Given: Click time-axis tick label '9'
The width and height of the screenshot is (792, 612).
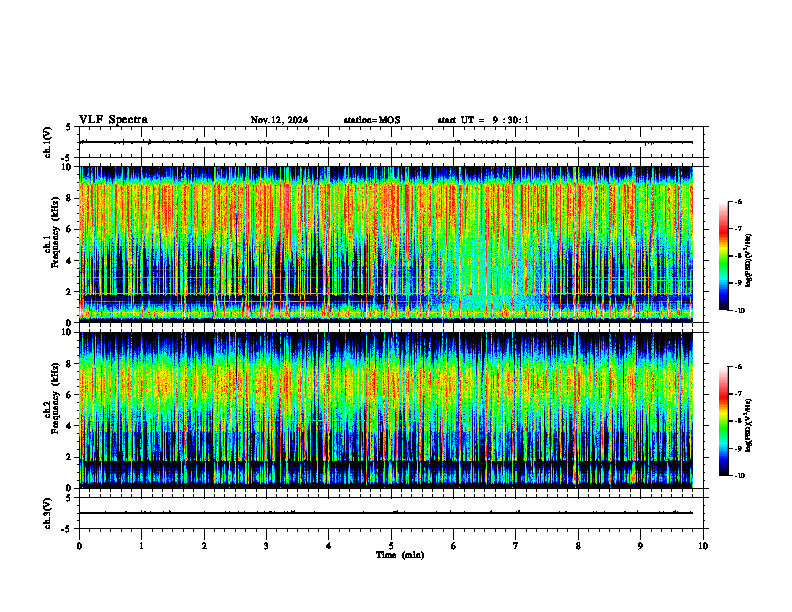Looking at the screenshot, I should [x=640, y=546].
